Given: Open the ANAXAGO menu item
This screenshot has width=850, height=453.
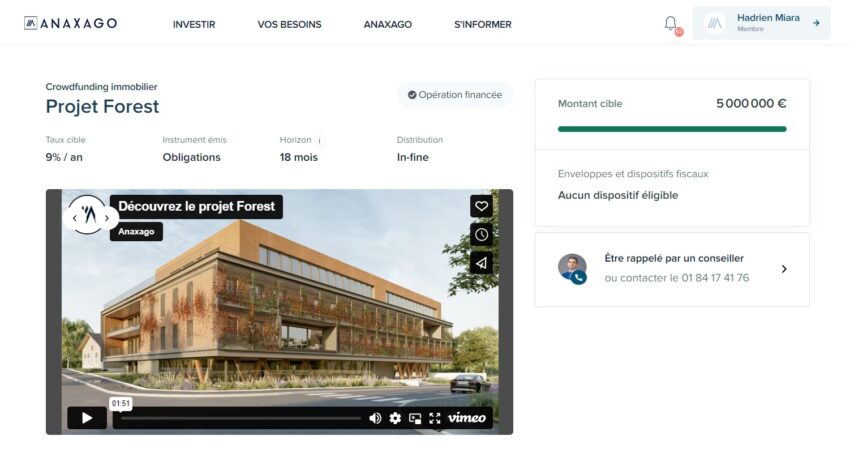Looking at the screenshot, I should [388, 24].
